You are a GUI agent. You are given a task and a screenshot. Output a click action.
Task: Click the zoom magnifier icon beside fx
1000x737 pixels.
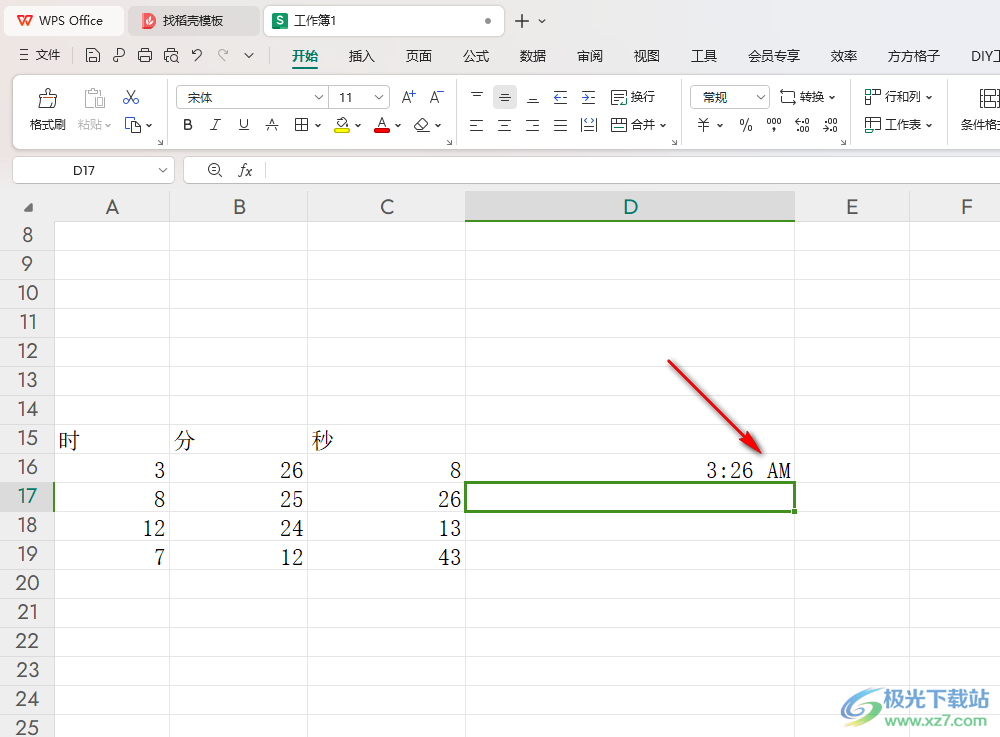click(215, 170)
